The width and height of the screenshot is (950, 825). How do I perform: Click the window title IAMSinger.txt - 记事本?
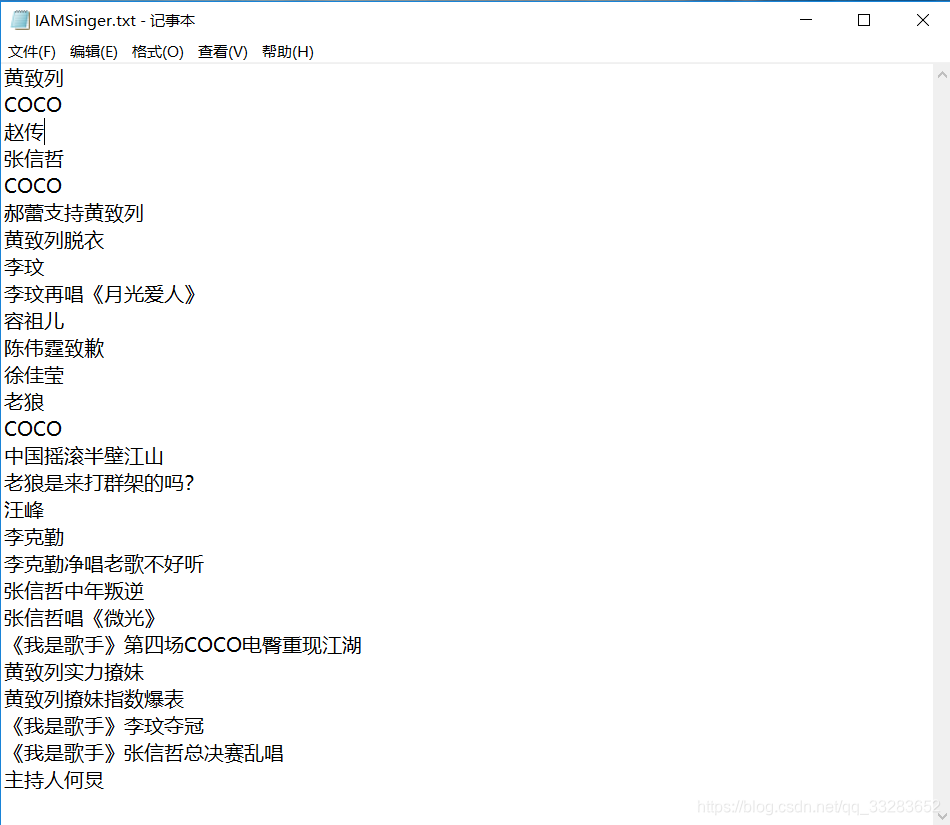point(115,21)
